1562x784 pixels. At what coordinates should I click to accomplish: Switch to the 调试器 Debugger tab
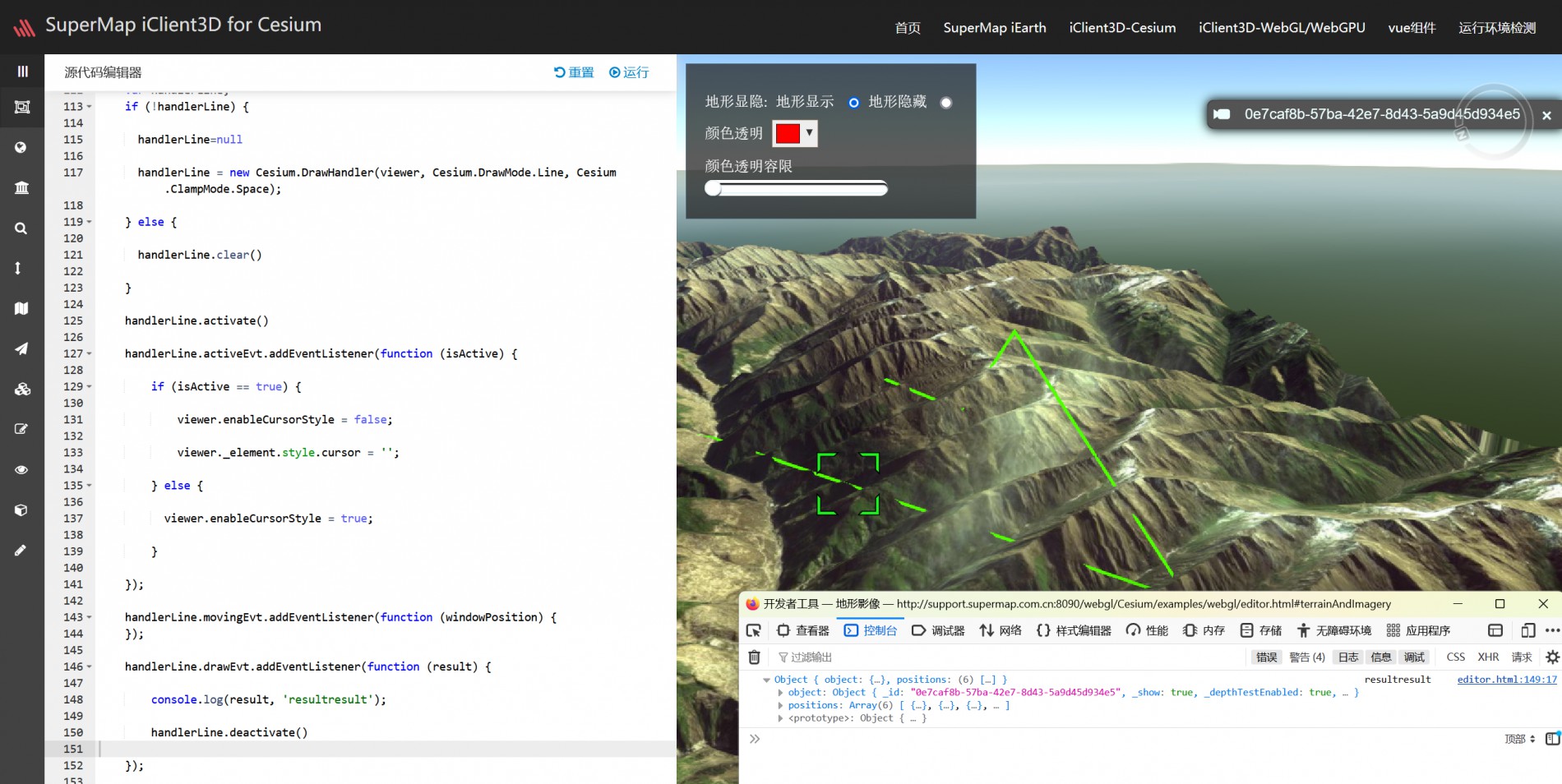pos(938,630)
